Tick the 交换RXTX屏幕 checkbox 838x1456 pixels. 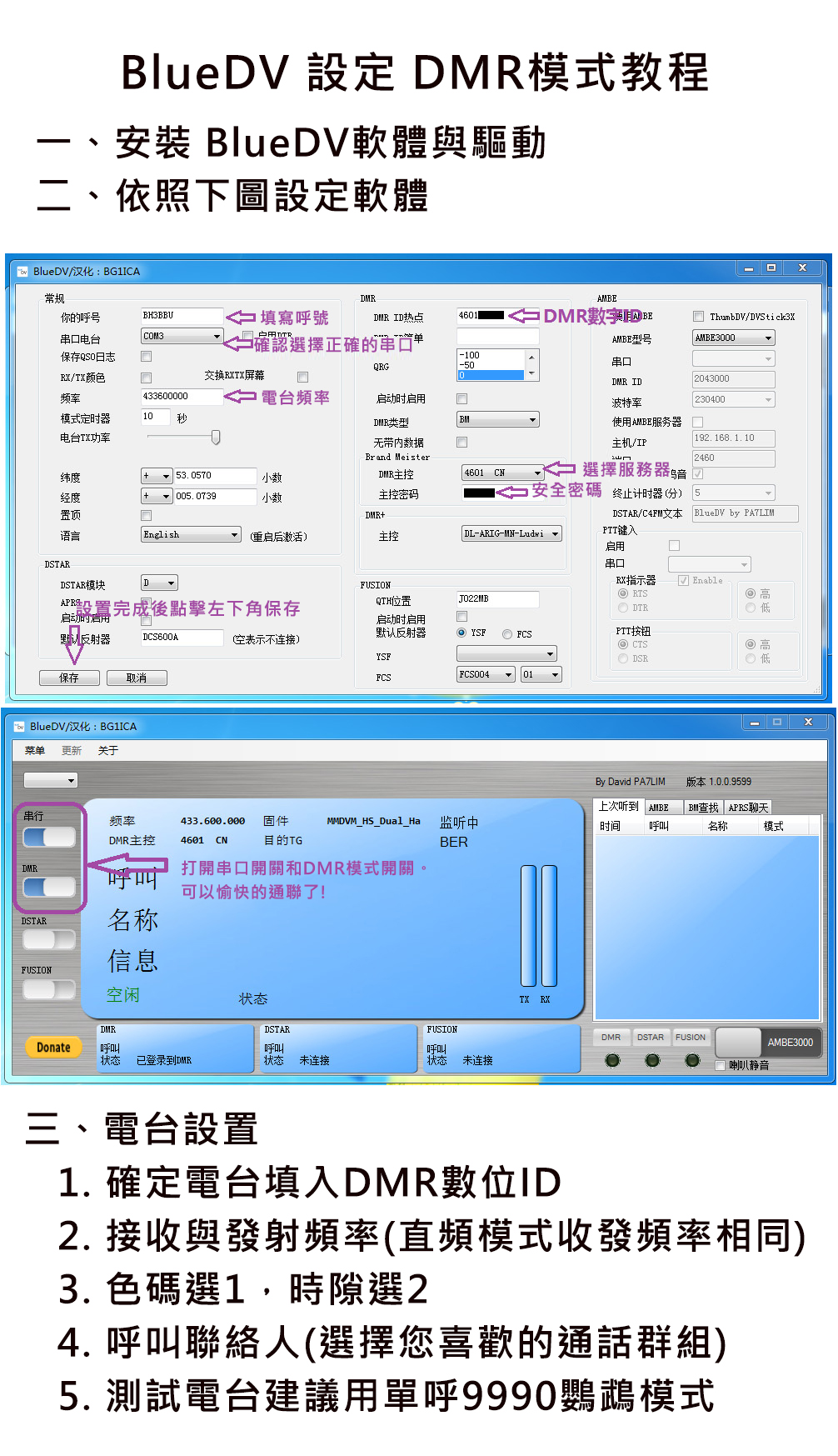tap(303, 378)
